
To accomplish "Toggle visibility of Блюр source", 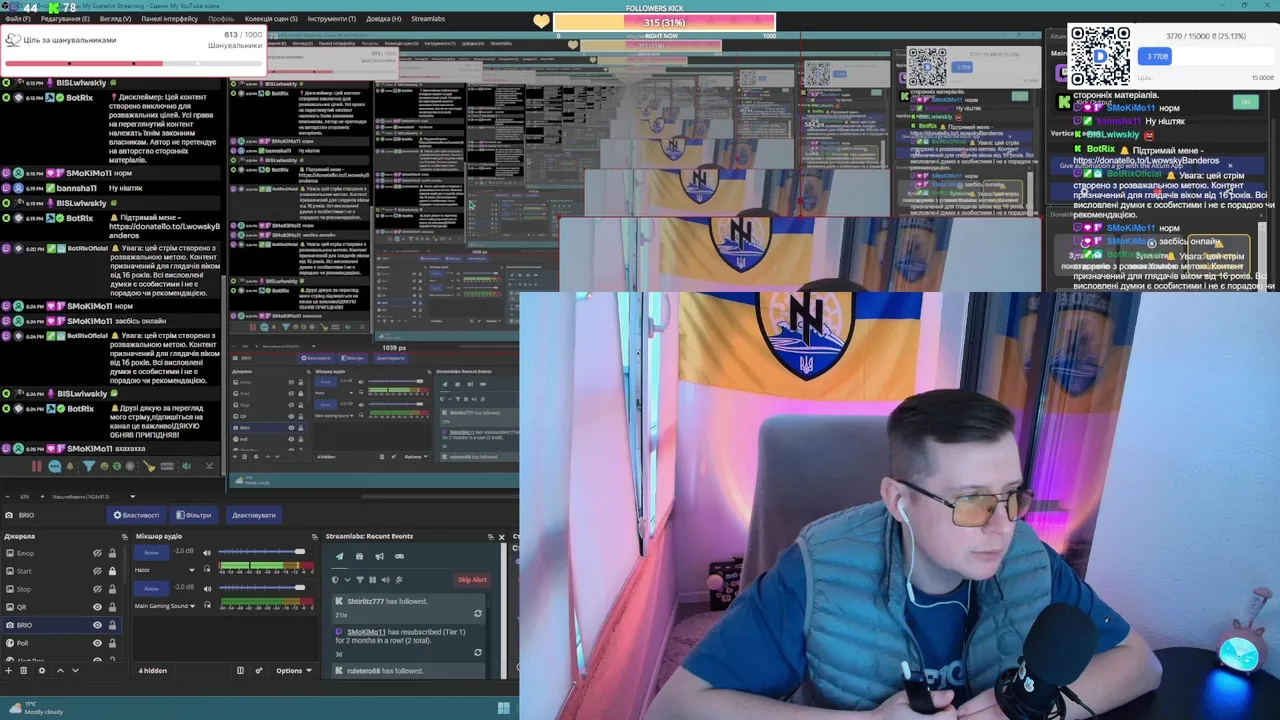I will pyautogui.click(x=97, y=553).
